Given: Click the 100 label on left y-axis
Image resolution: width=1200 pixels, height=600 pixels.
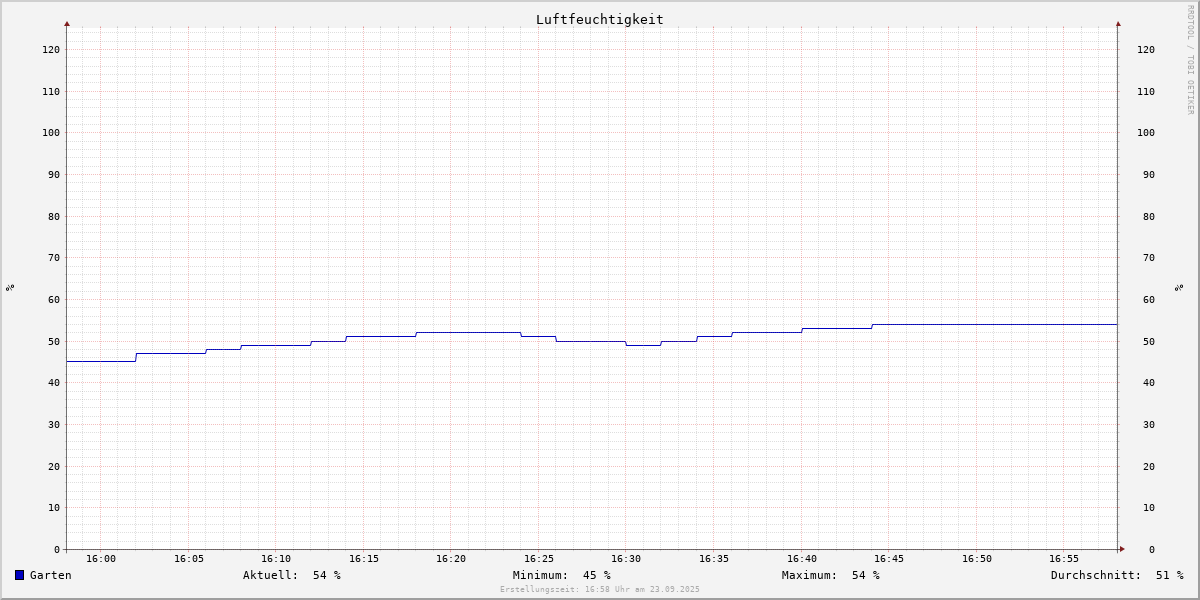Looking at the screenshot, I should [x=51, y=132].
